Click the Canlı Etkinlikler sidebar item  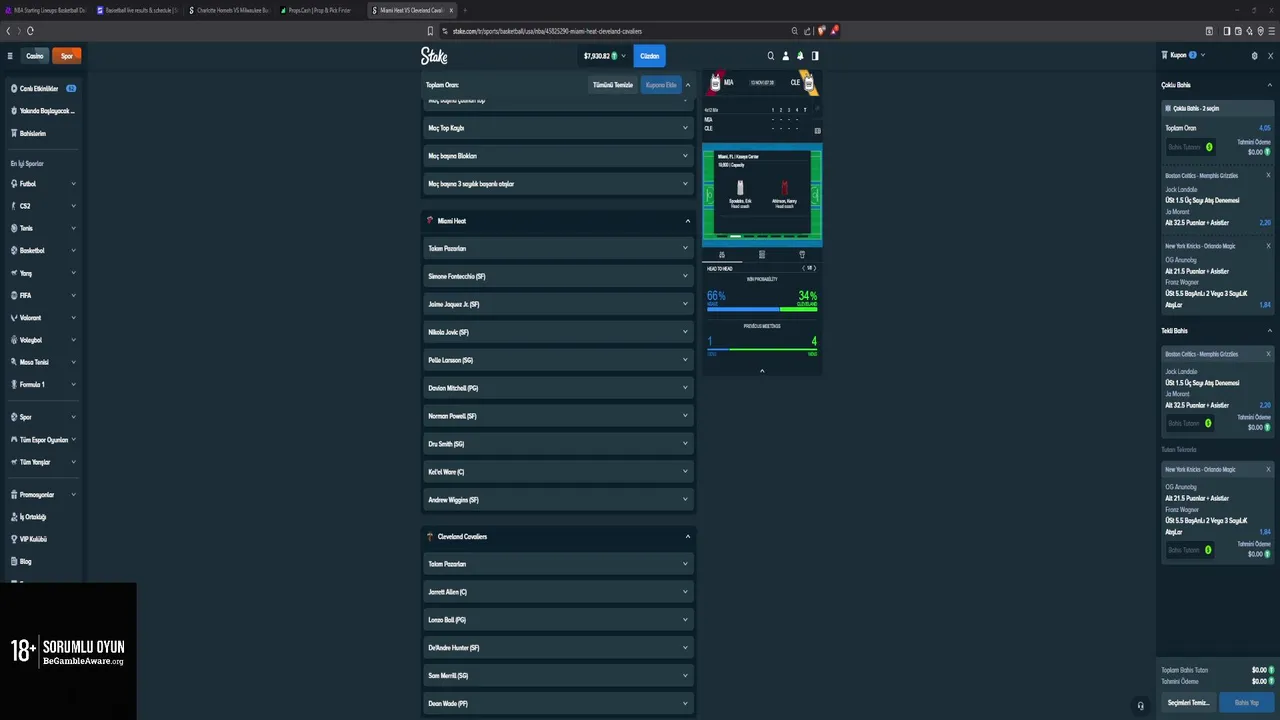(43, 89)
